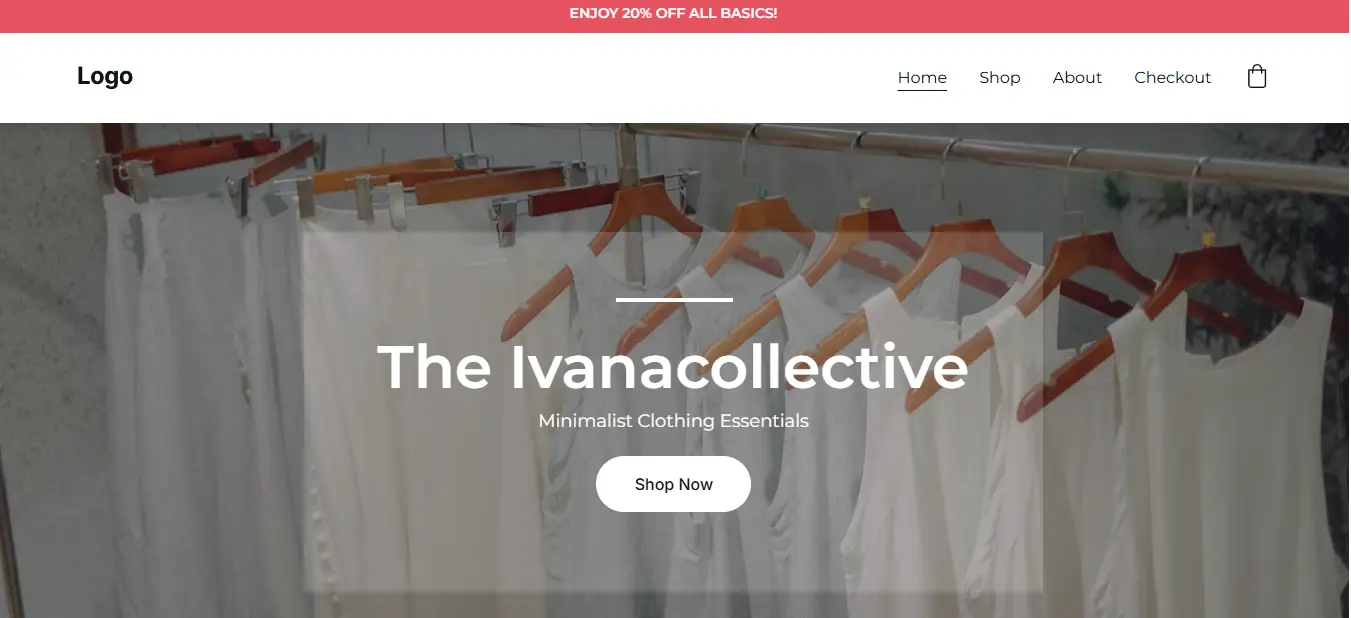
Task: Click the heading The Ivanacollective
Action: point(673,367)
